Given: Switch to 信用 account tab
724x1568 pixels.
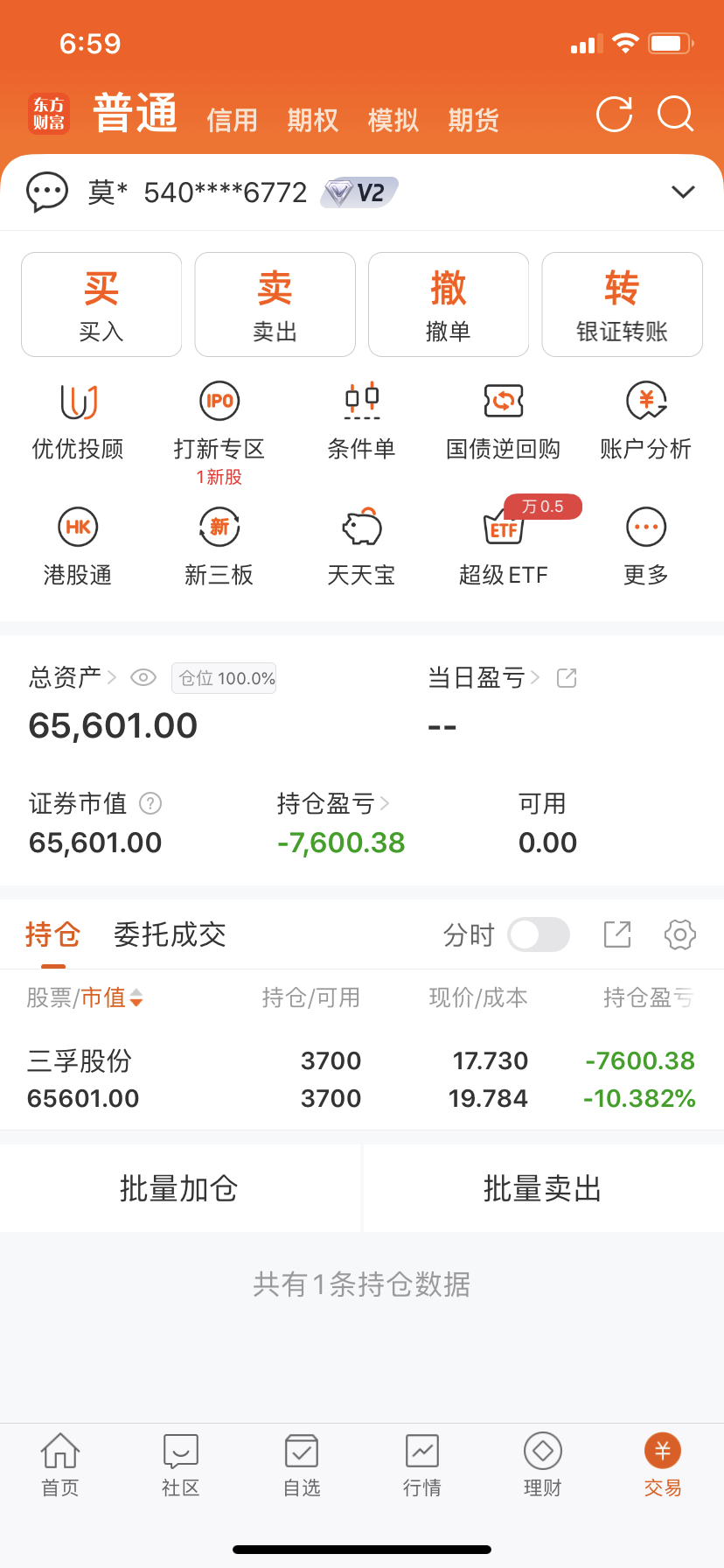Looking at the screenshot, I should point(232,120).
